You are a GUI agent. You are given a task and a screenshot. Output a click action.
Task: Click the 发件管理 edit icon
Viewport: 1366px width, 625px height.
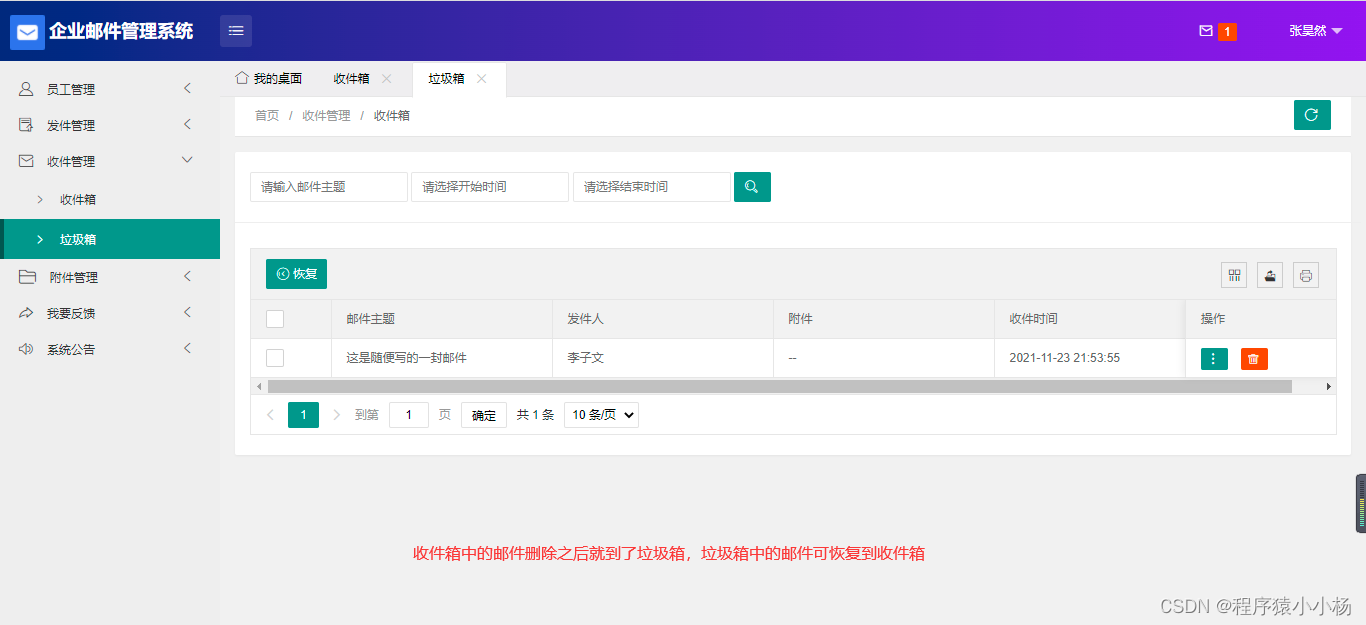point(26,125)
